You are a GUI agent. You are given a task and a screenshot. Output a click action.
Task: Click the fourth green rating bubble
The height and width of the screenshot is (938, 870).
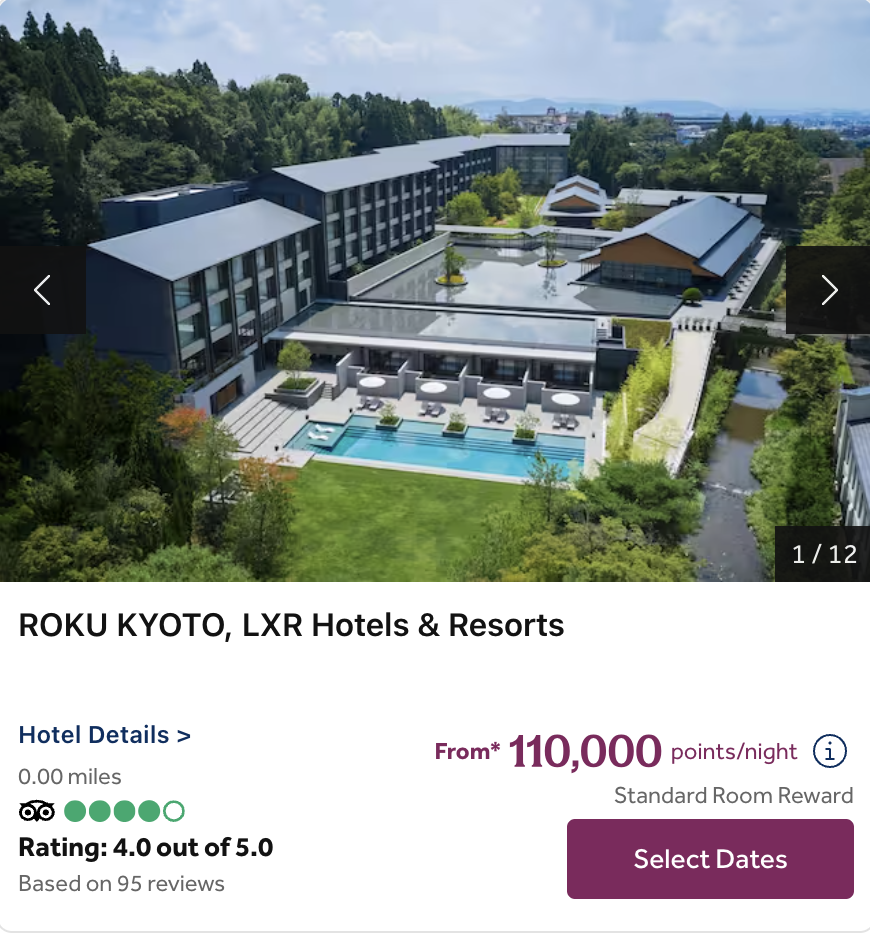point(149,811)
